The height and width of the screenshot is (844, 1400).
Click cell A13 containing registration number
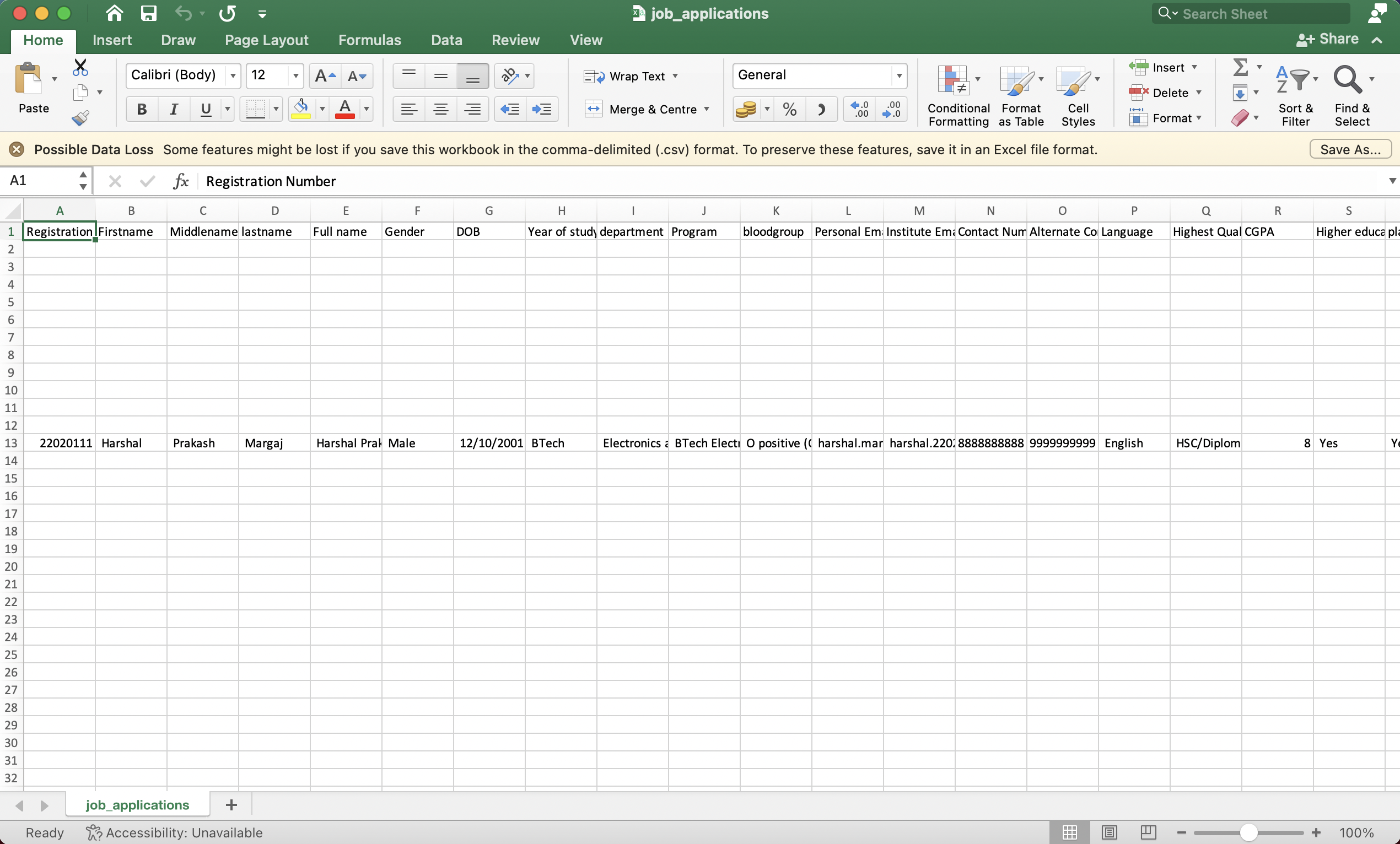(58, 443)
